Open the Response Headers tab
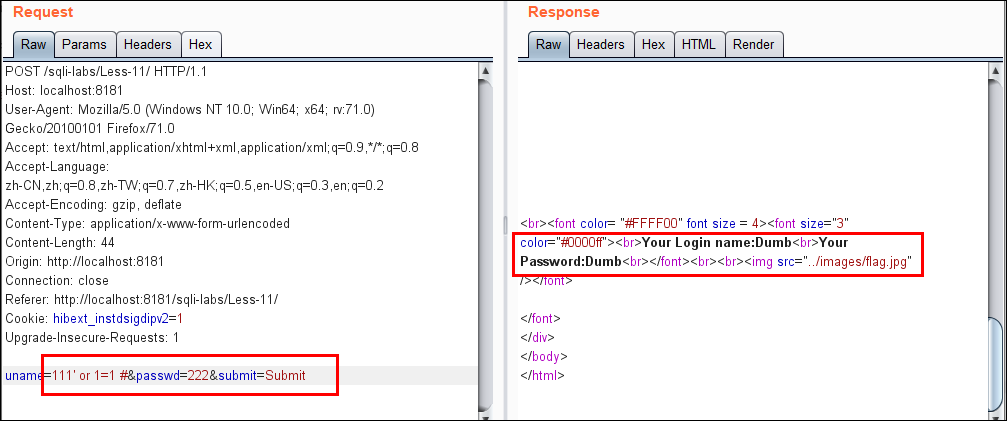 click(600, 44)
